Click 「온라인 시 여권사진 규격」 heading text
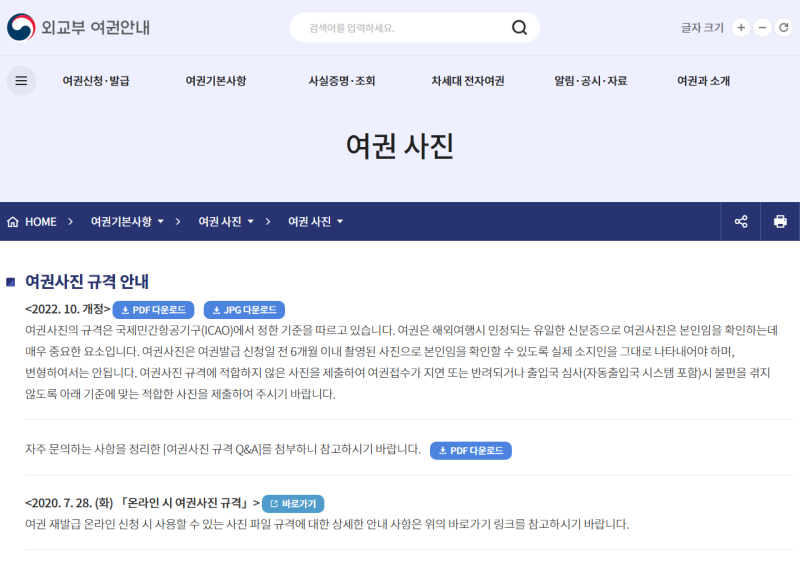 [x=185, y=503]
